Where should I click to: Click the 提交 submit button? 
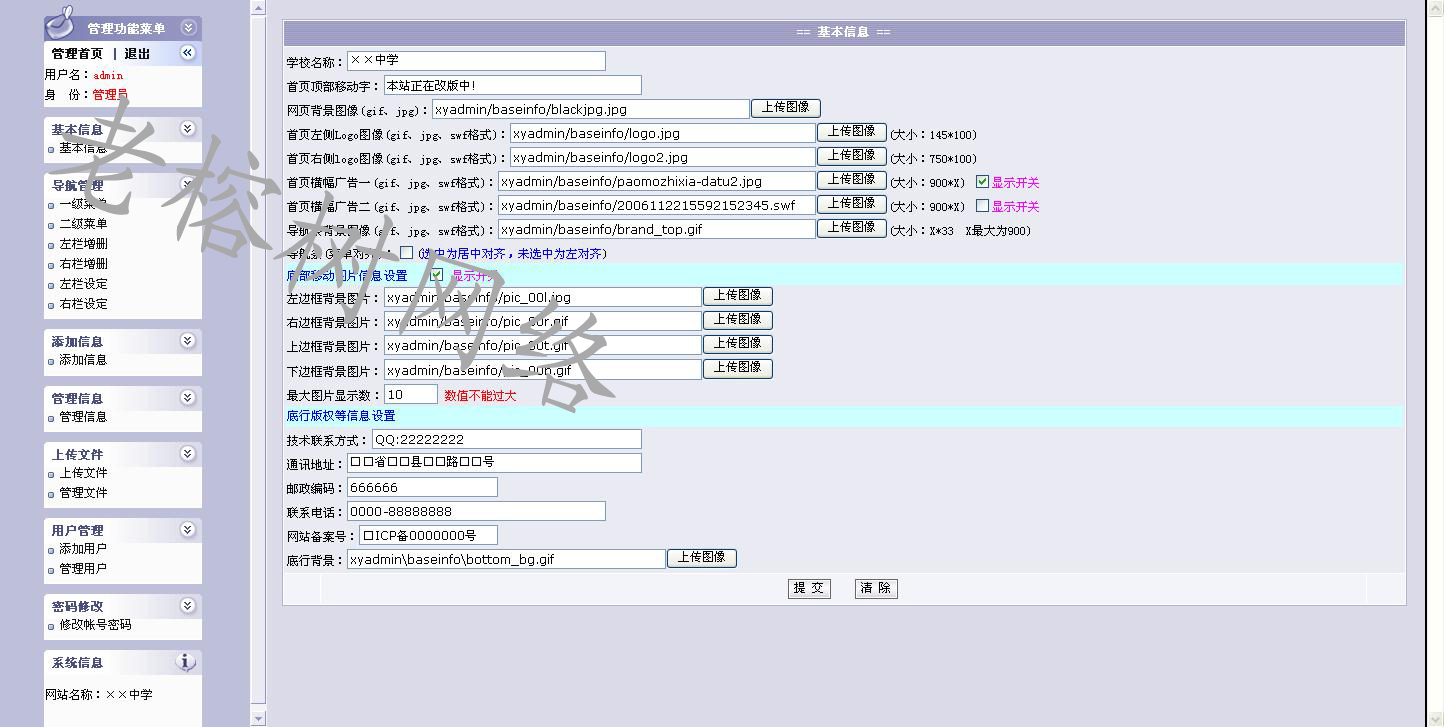coord(808,588)
